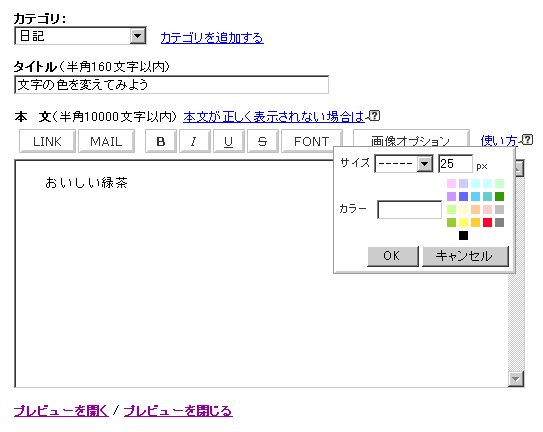Underline text with the U button
This screenshot has height=432, width=543.
pyautogui.click(x=229, y=141)
